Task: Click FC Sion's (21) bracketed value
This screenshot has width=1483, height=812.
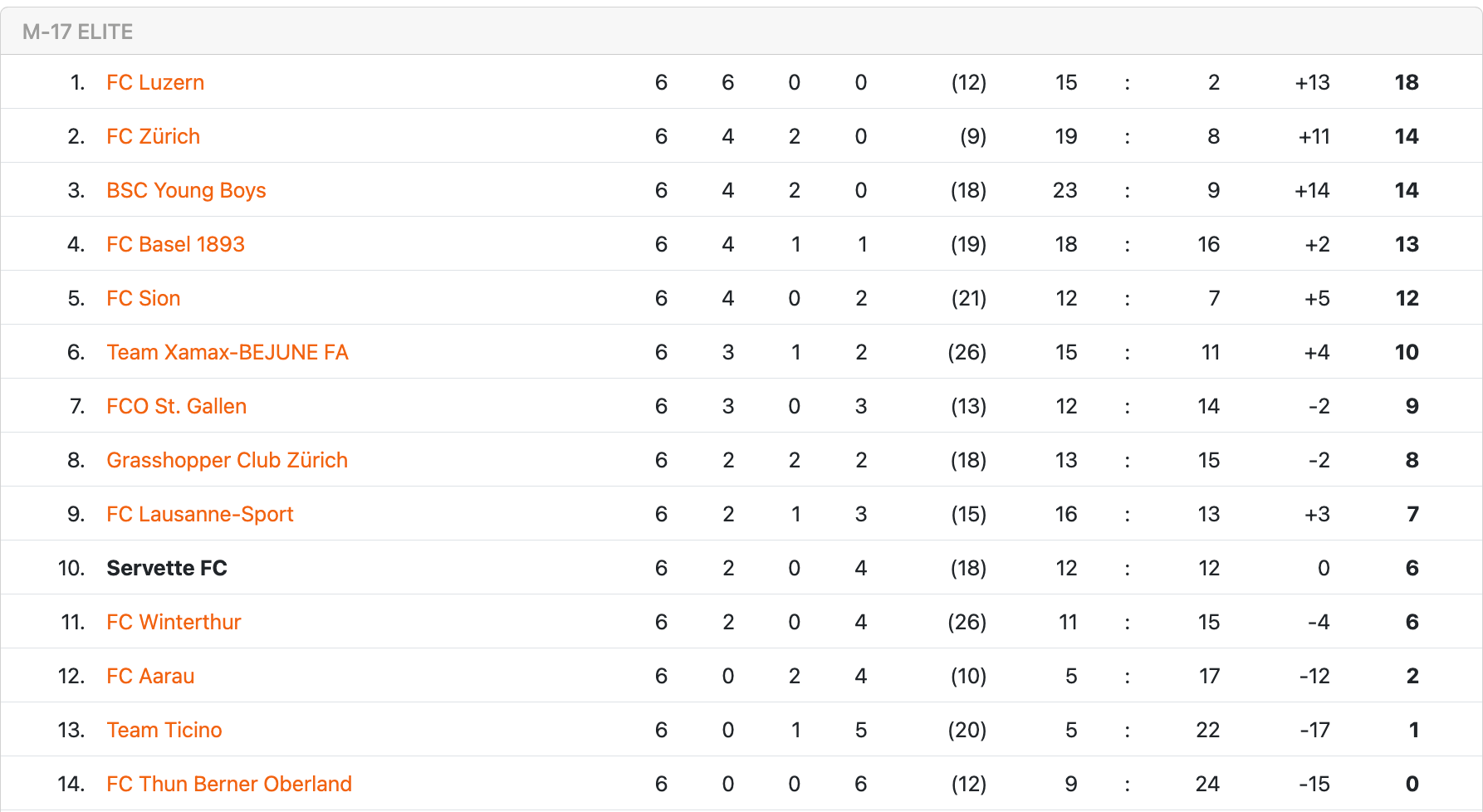Action: click(x=968, y=298)
